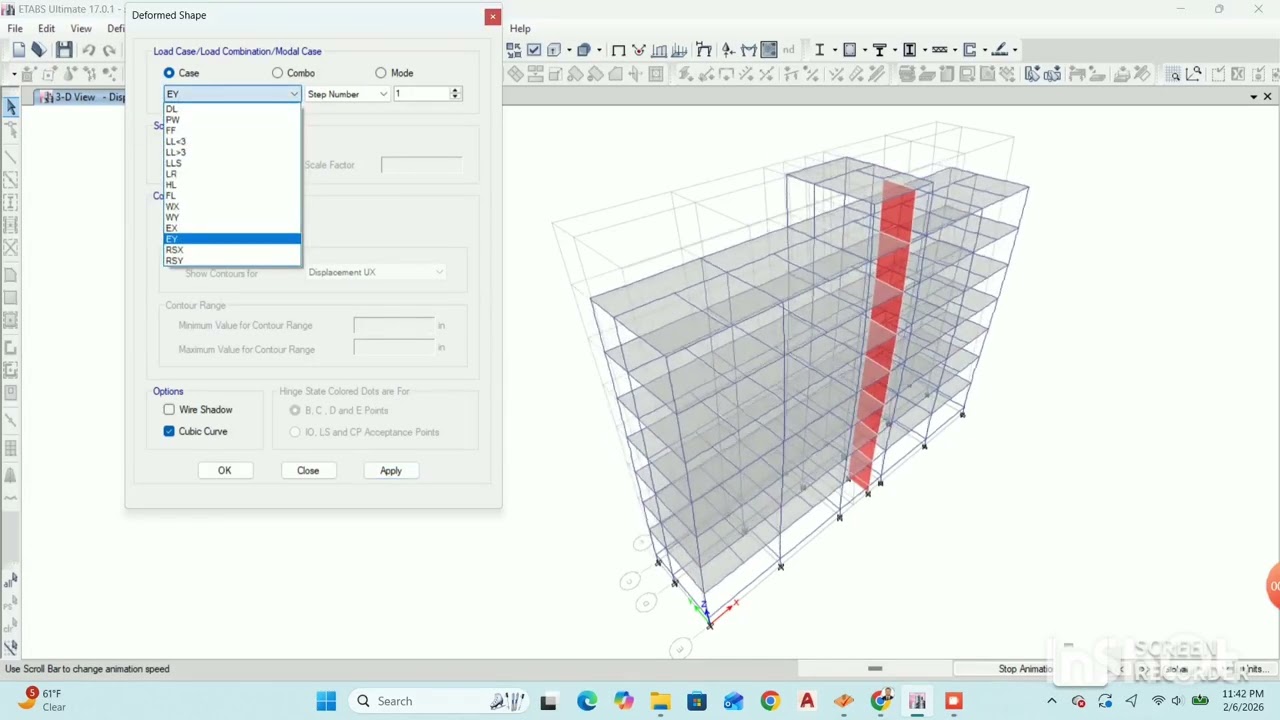The height and width of the screenshot is (720, 1280).
Task: Open the system tray hidden icons chevron
Action: click(x=1051, y=701)
